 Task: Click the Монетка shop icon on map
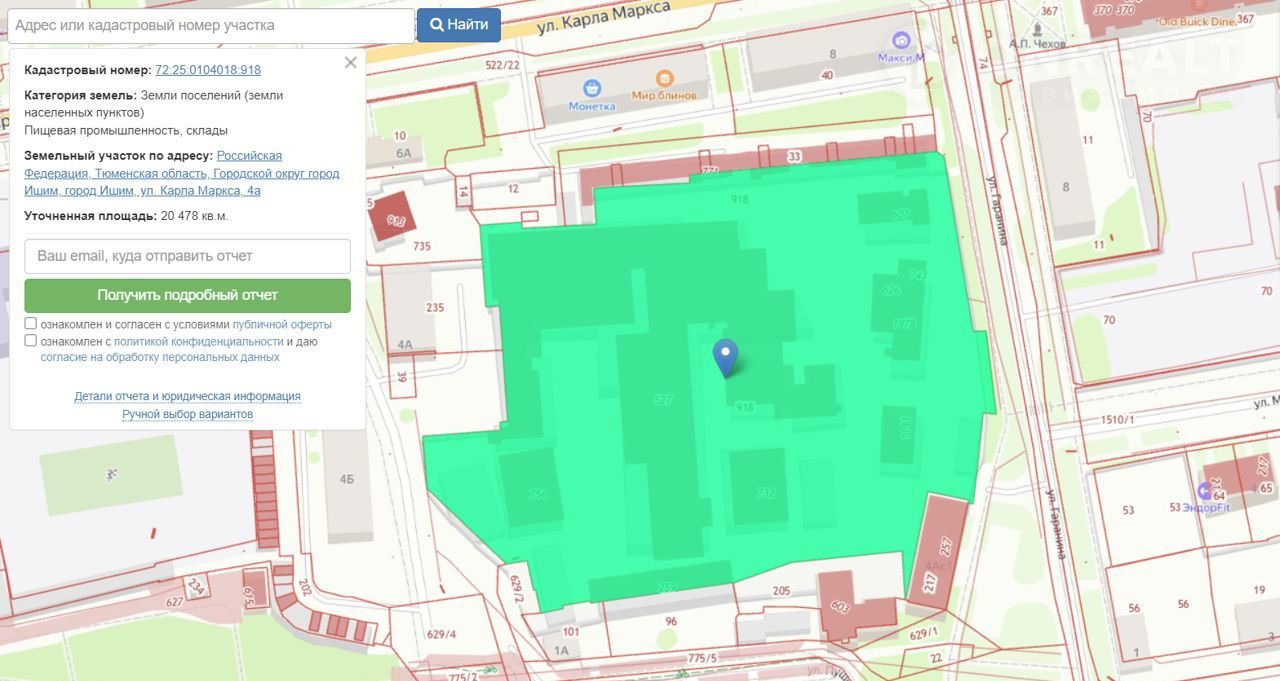coord(592,89)
